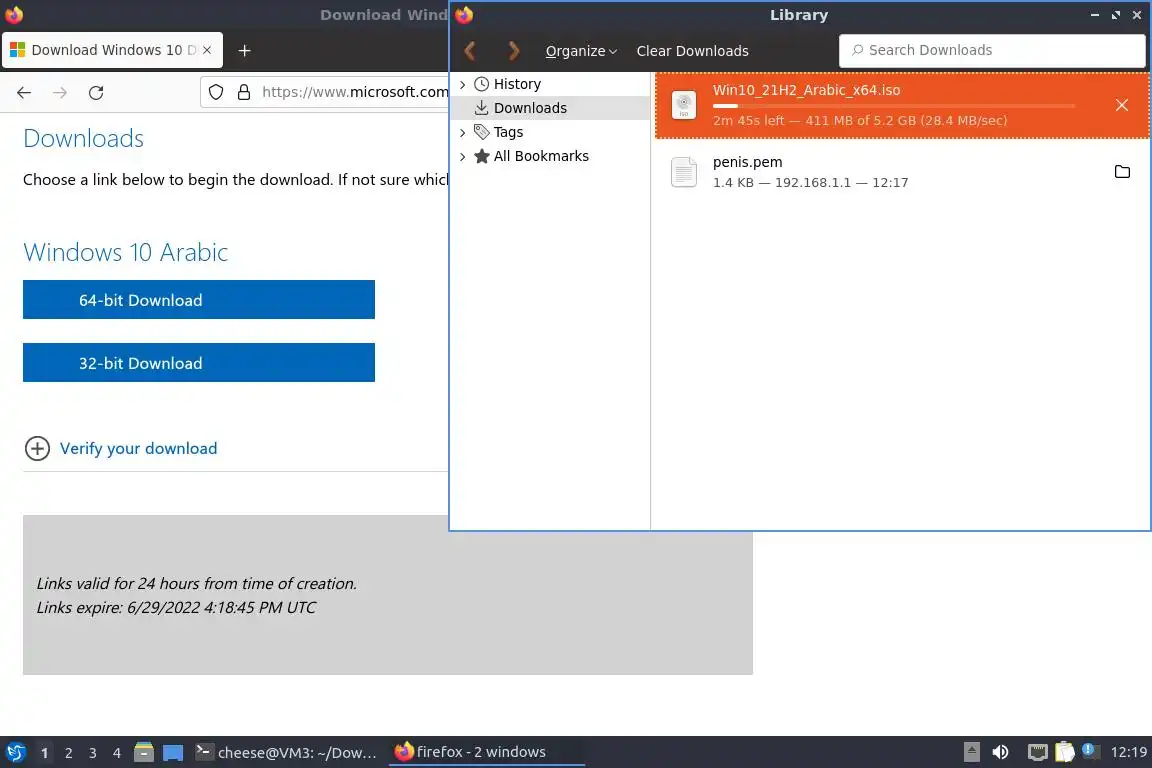Switch to workspace 3
1152x768 pixels.
pyautogui.click(x=93, y=753)
